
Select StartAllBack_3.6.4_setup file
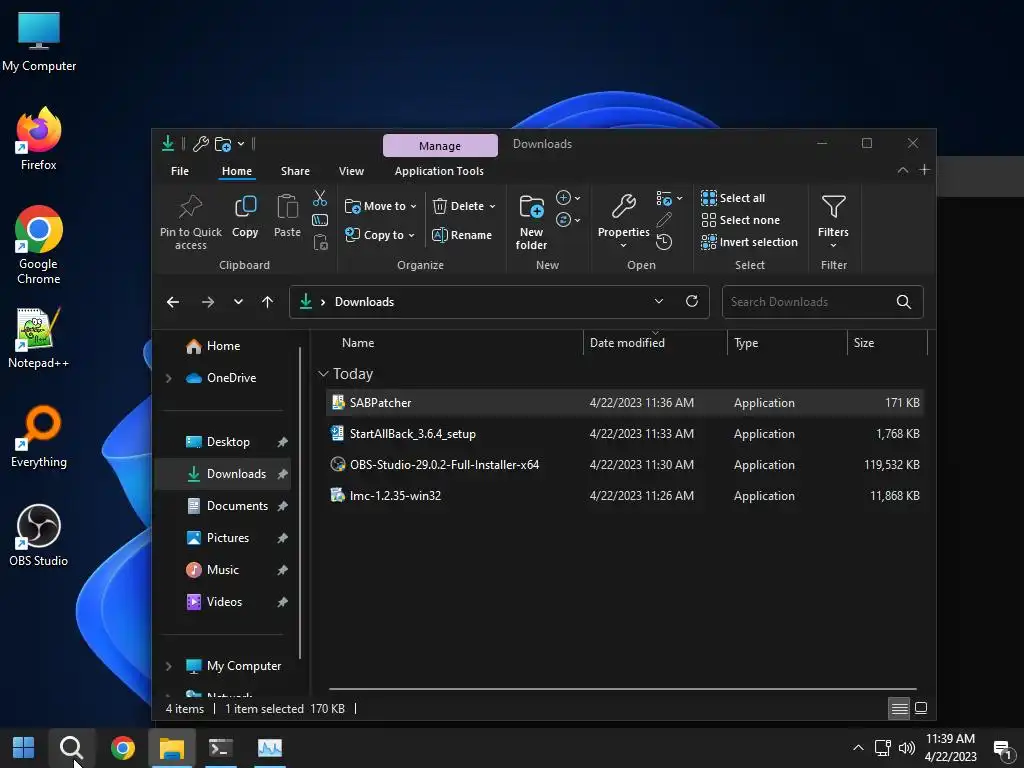click(x=624, y=434)
